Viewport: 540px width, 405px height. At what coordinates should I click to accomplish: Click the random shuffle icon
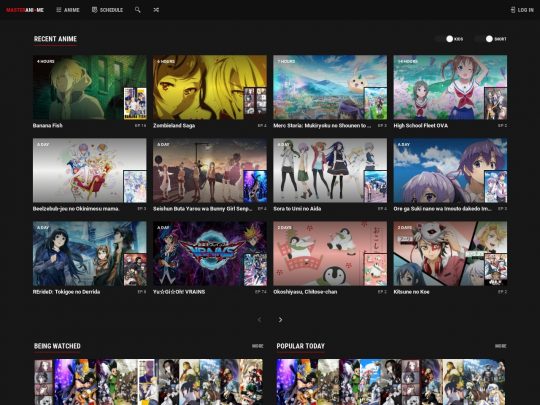coord(156,10)
